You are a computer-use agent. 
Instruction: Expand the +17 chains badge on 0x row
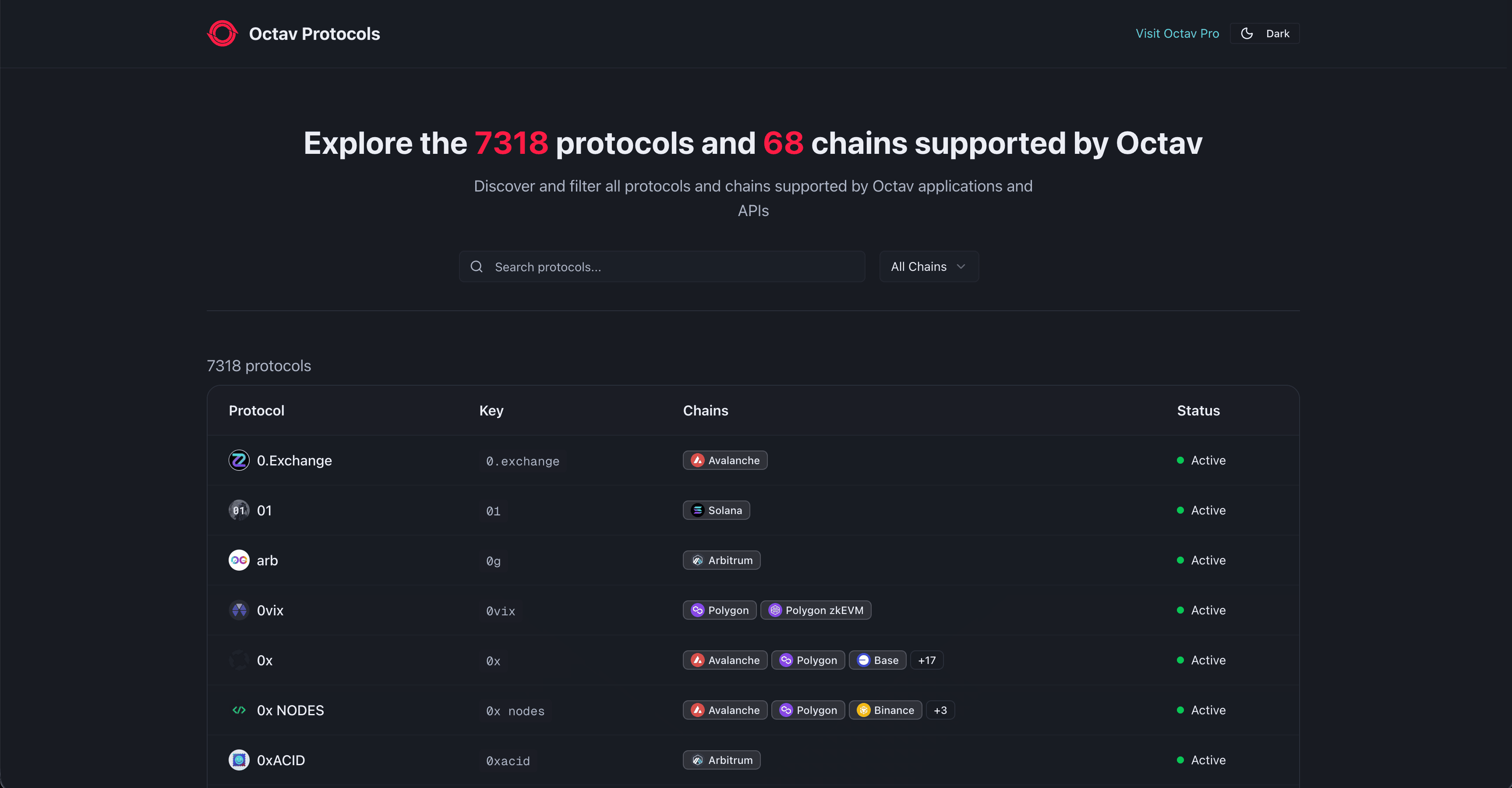[926, 660]
